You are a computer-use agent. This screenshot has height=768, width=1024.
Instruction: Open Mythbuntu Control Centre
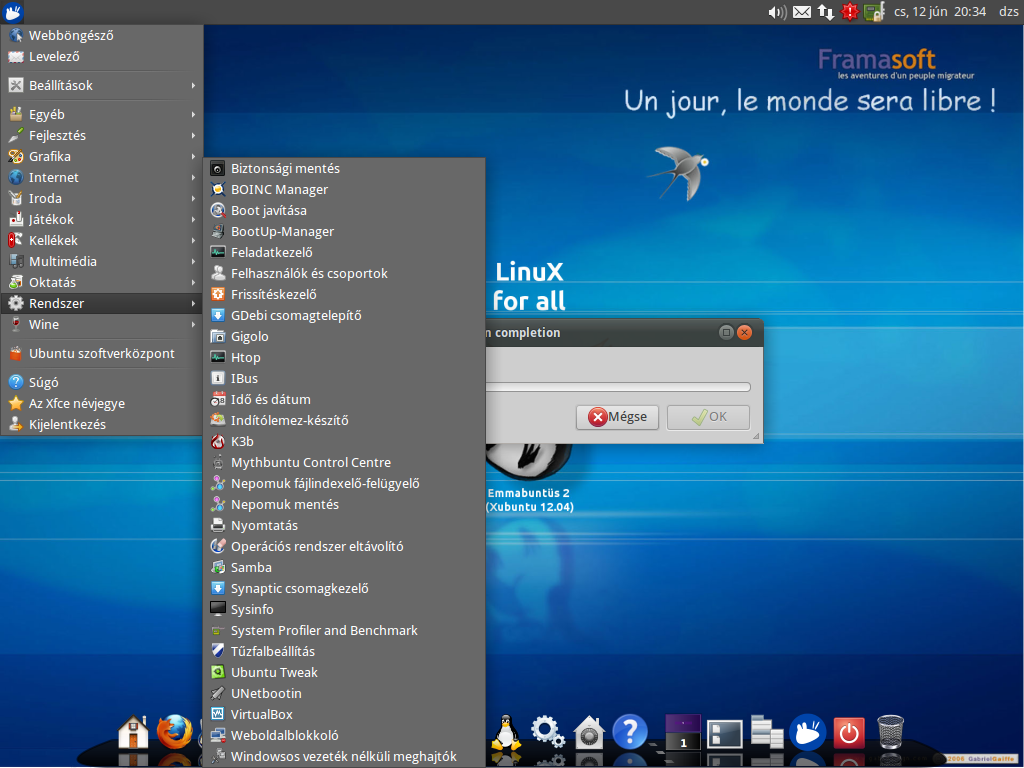(x=344, y=462)
